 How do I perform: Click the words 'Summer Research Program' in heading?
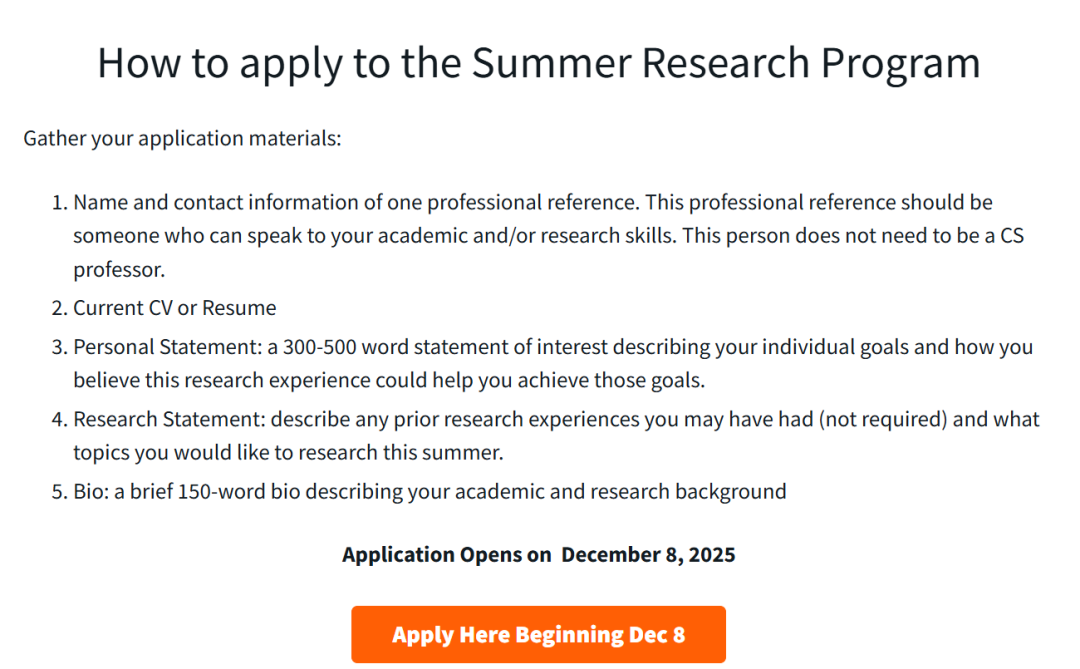tap(726, 63)
